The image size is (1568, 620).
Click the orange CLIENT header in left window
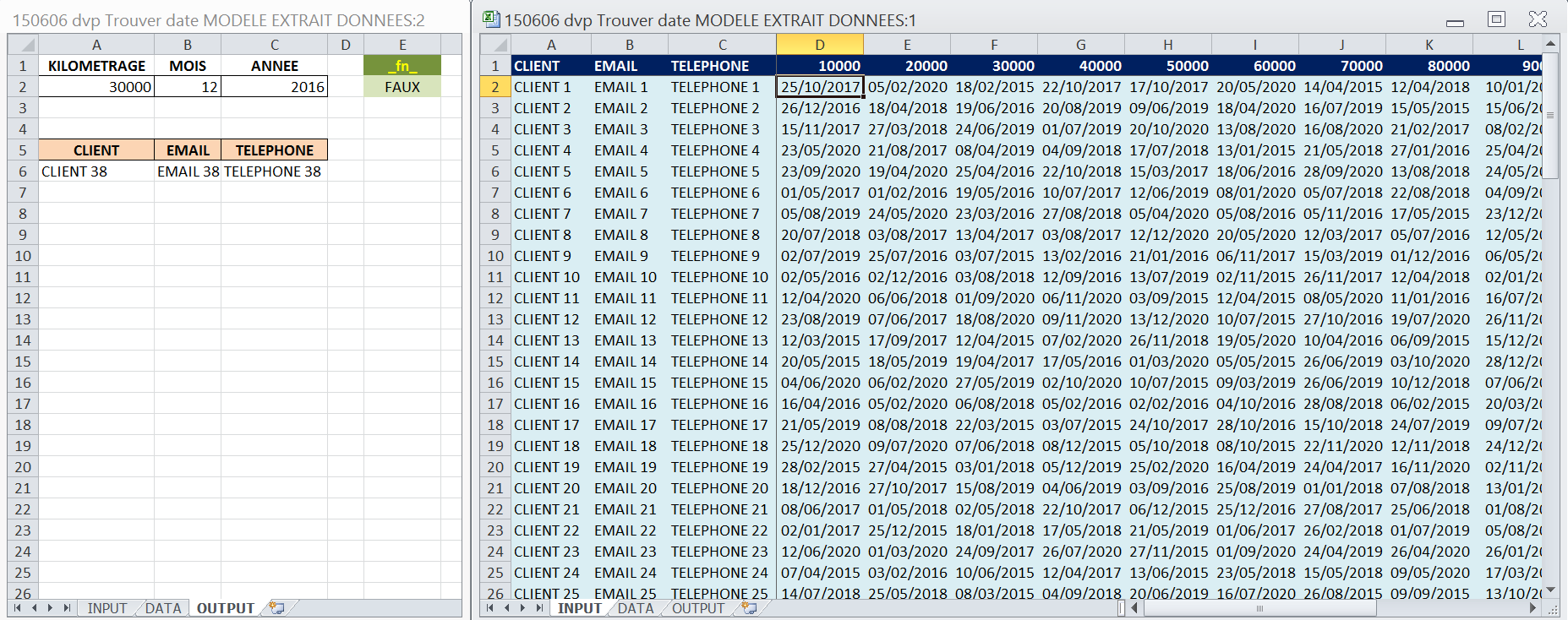click(96, 150)
